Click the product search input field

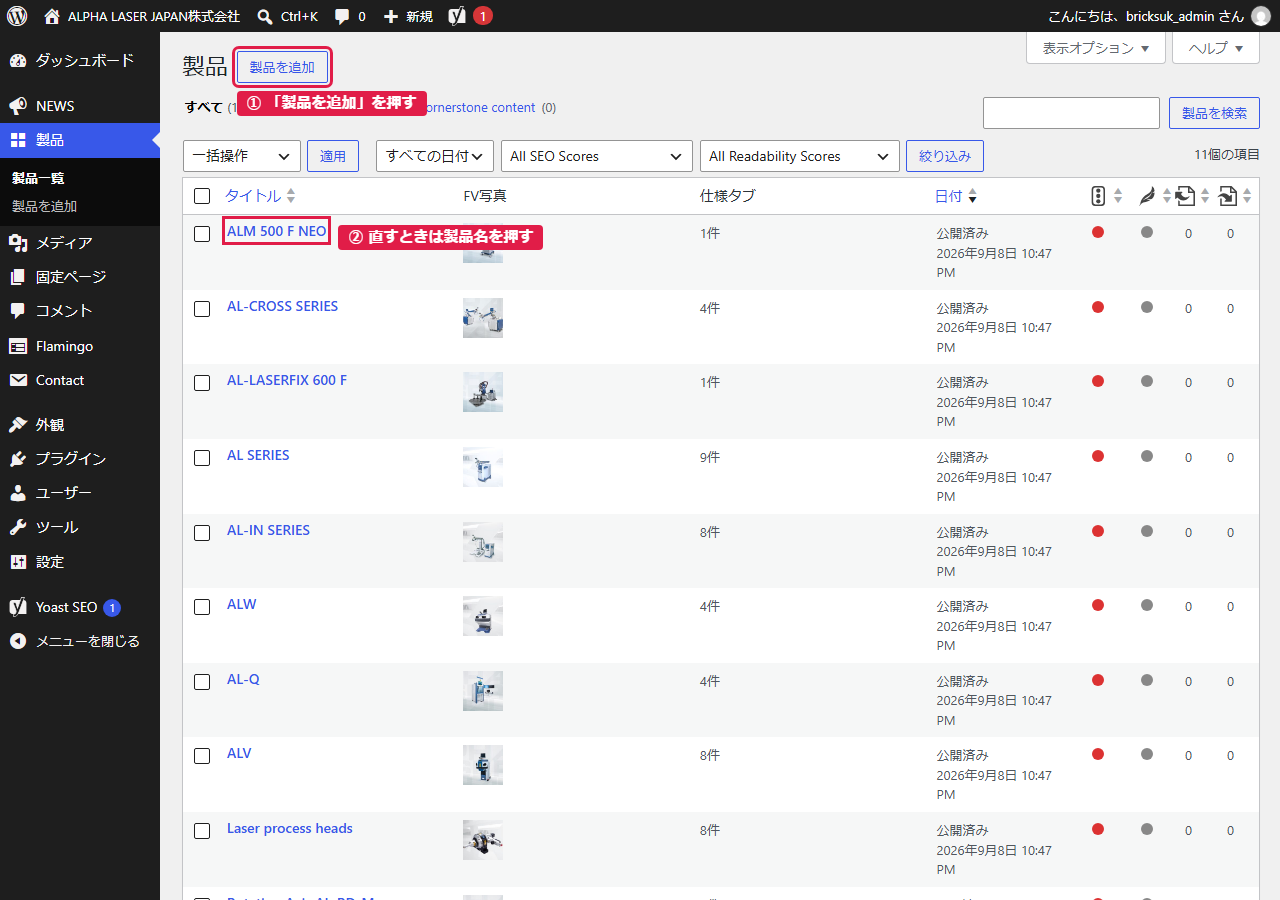click(1071, 113)
